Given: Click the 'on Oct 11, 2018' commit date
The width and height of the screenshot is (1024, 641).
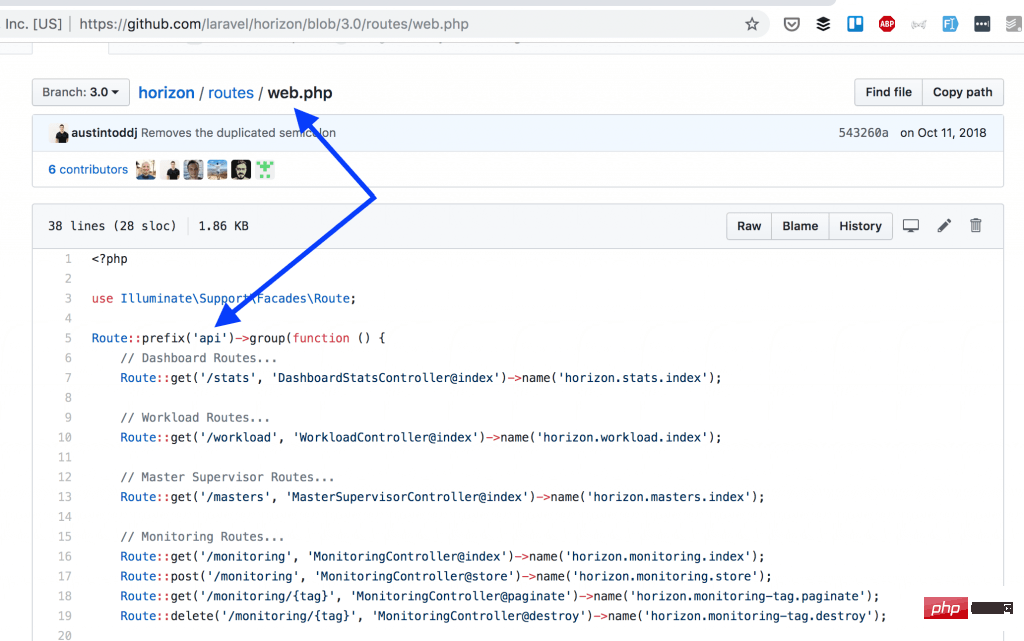Looking at the screenshot, I should (943, 133).
